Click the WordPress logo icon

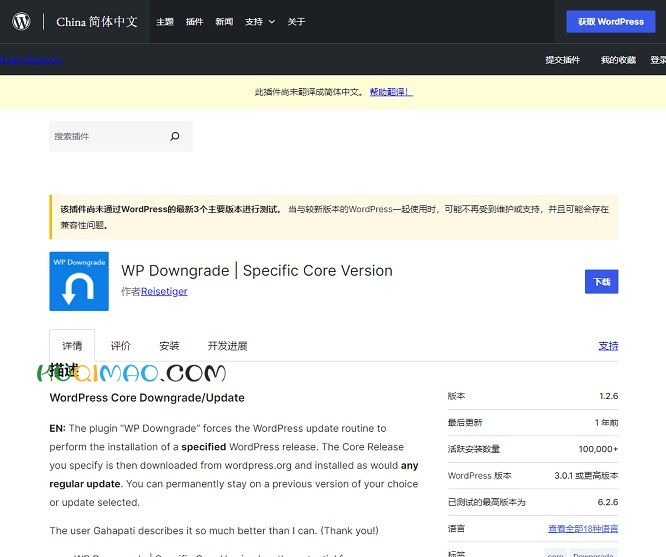point(21,21)
